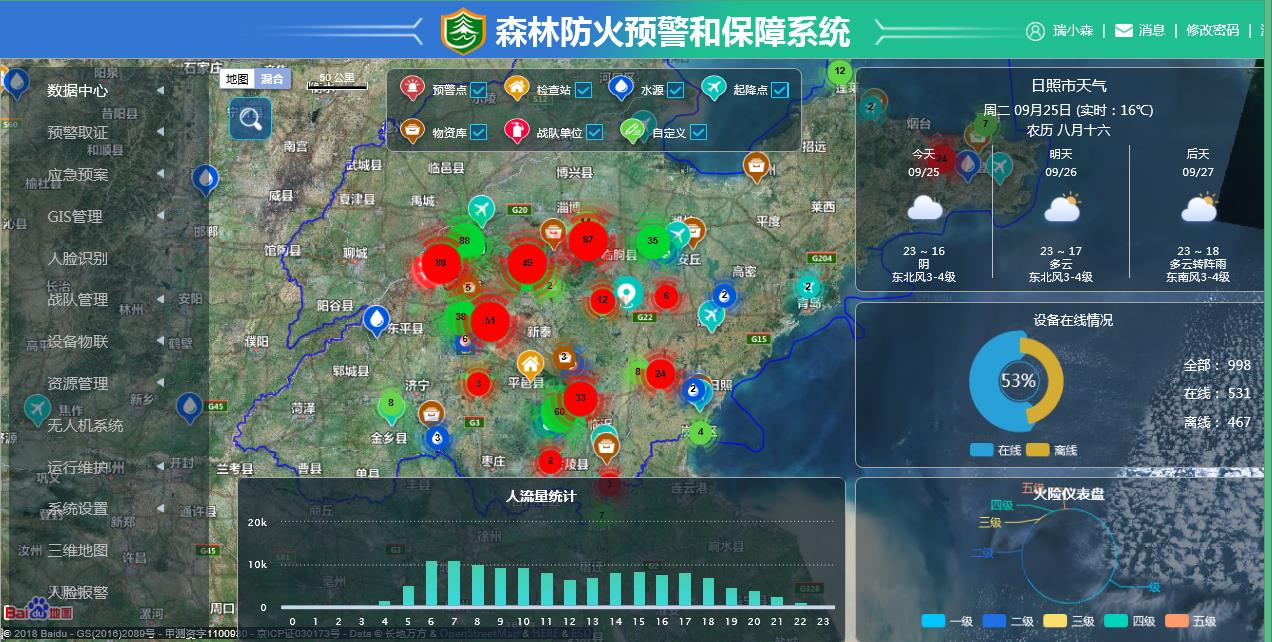The height and width of the screenshot is (642, 1272).
Task: Click the 起降点 airplane icon
Action: point(713,87)
